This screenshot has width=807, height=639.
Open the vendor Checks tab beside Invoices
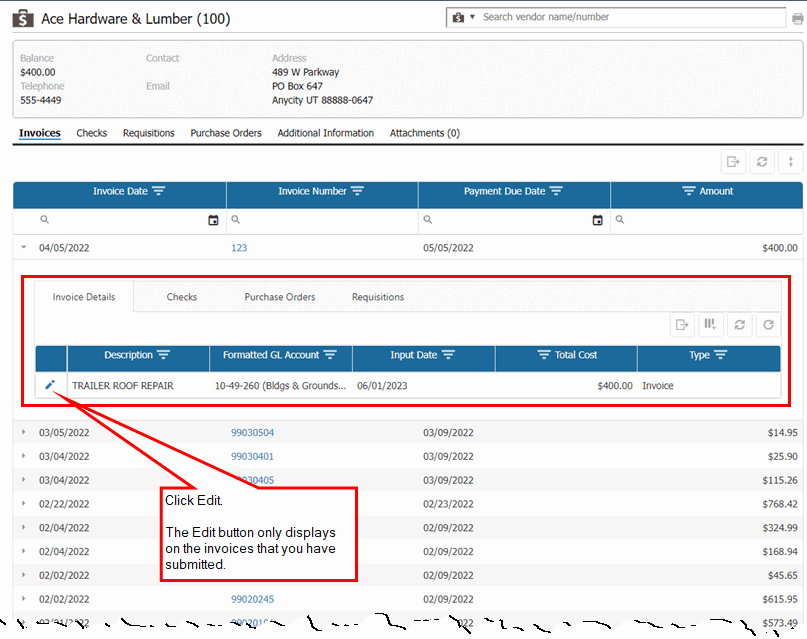tap(92, 133)
